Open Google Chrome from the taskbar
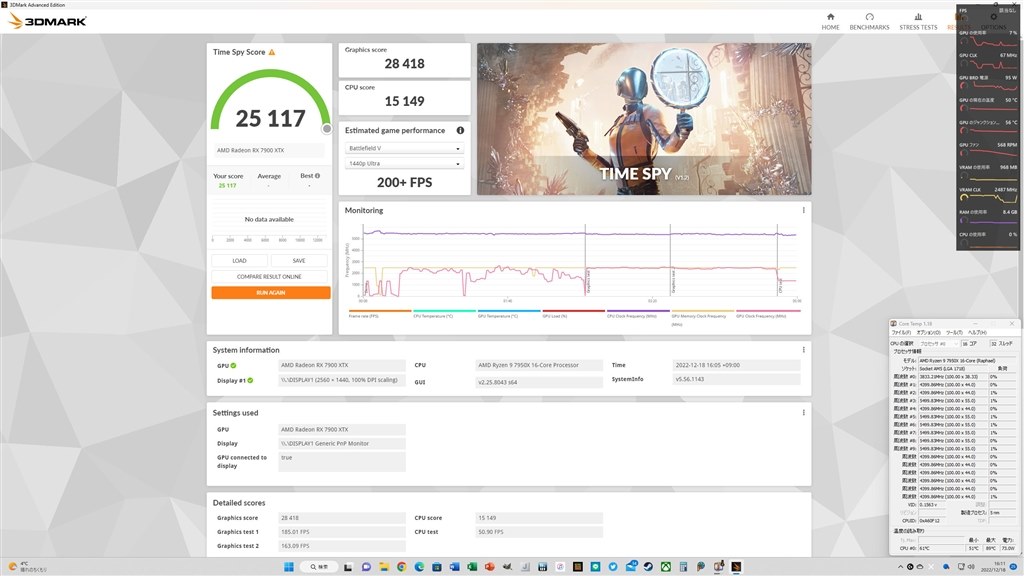The image size is (1024, 576). coord(402,567)
